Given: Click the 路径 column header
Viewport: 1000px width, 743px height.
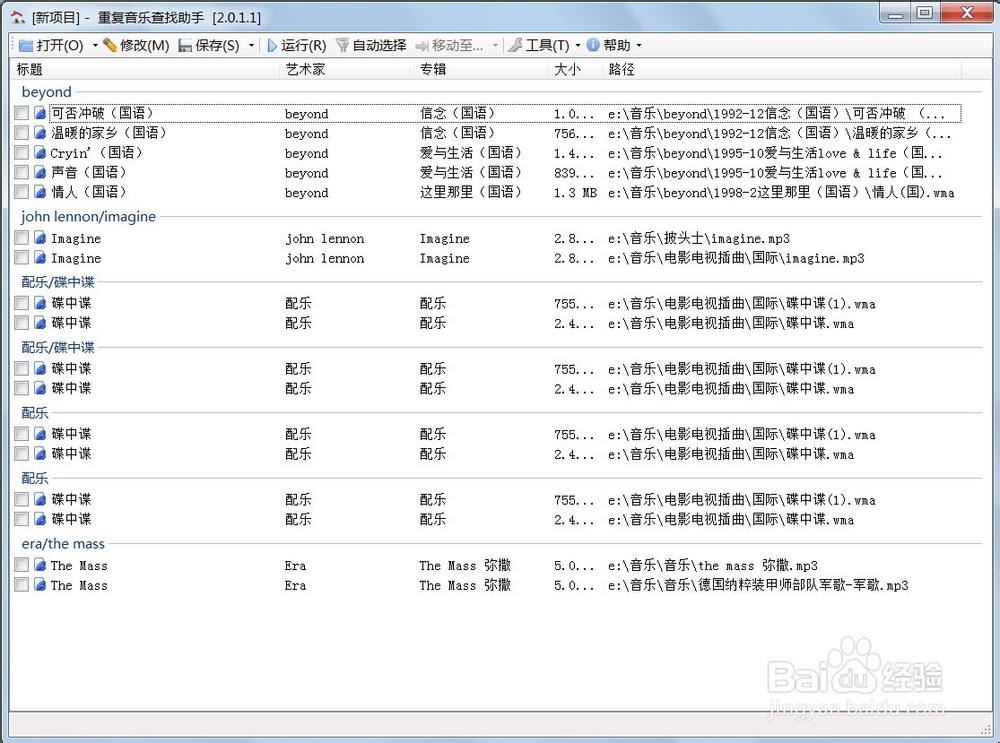Looking at the screenshot, I should pyautogui.click(x=620, y=69).
